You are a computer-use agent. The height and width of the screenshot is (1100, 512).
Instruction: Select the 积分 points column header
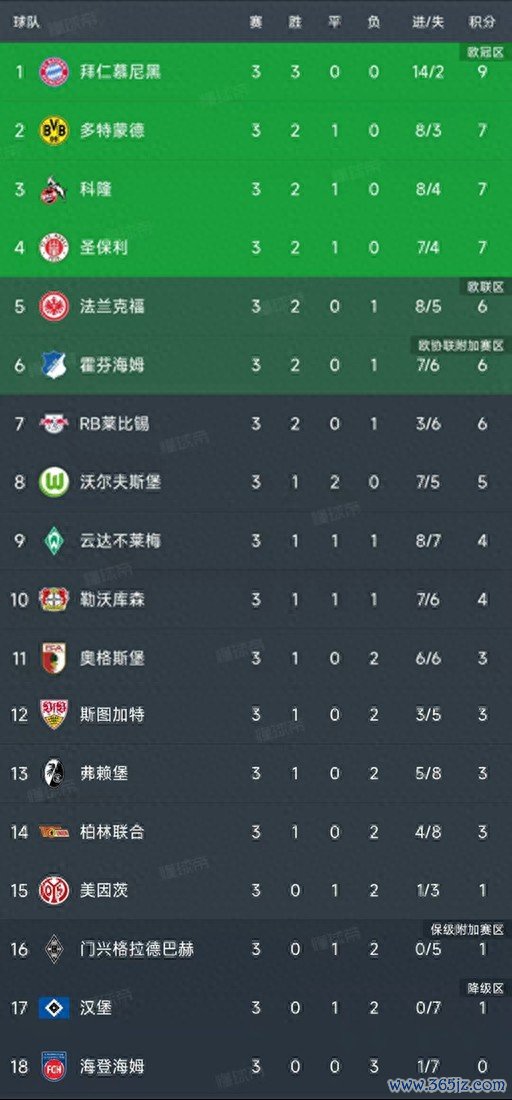[482, 22]
